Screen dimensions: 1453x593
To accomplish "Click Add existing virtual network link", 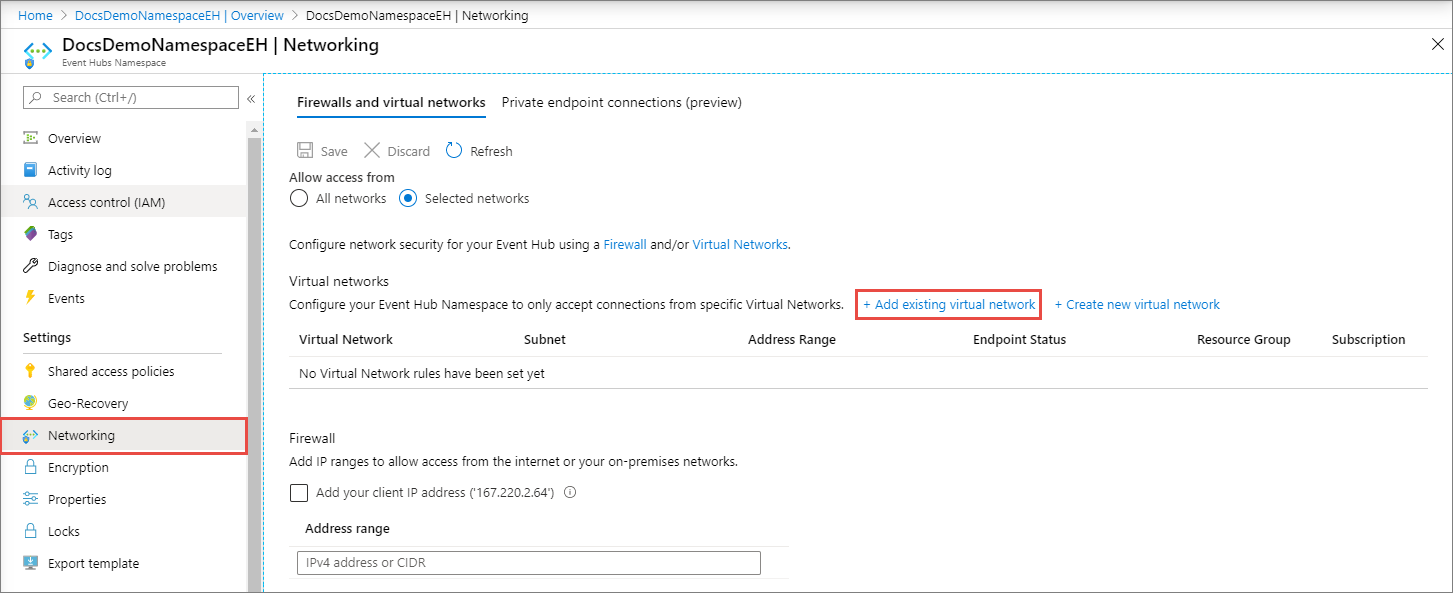I will click(949, 304).
